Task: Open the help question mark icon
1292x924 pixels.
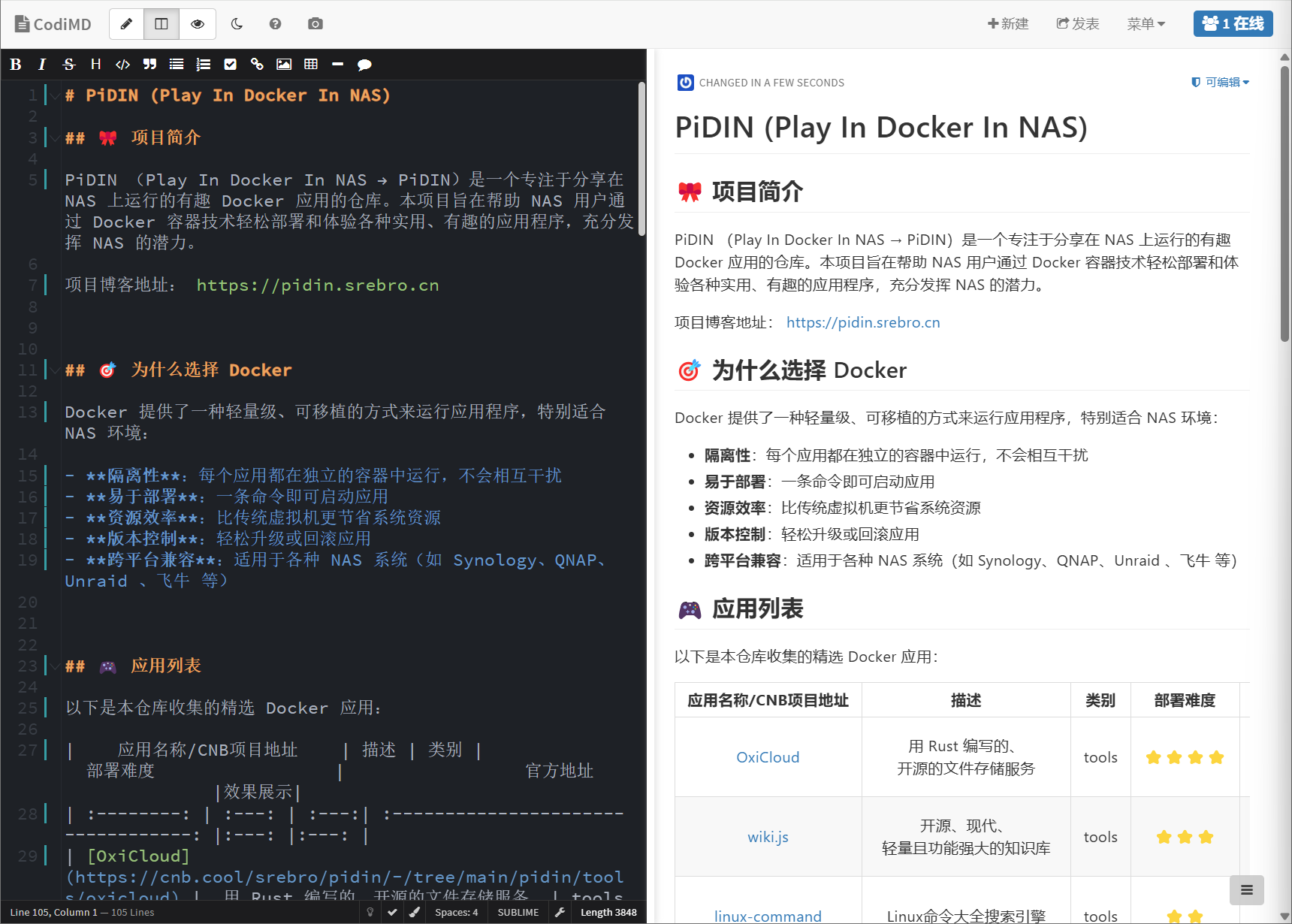Action: (276, 24)
